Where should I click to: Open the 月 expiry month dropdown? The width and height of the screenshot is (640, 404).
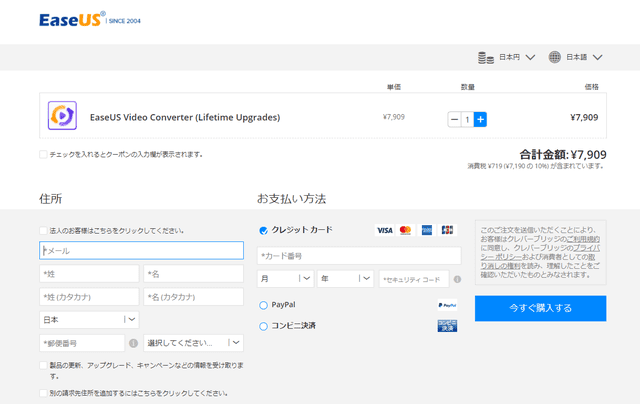(x=285, y=279)
